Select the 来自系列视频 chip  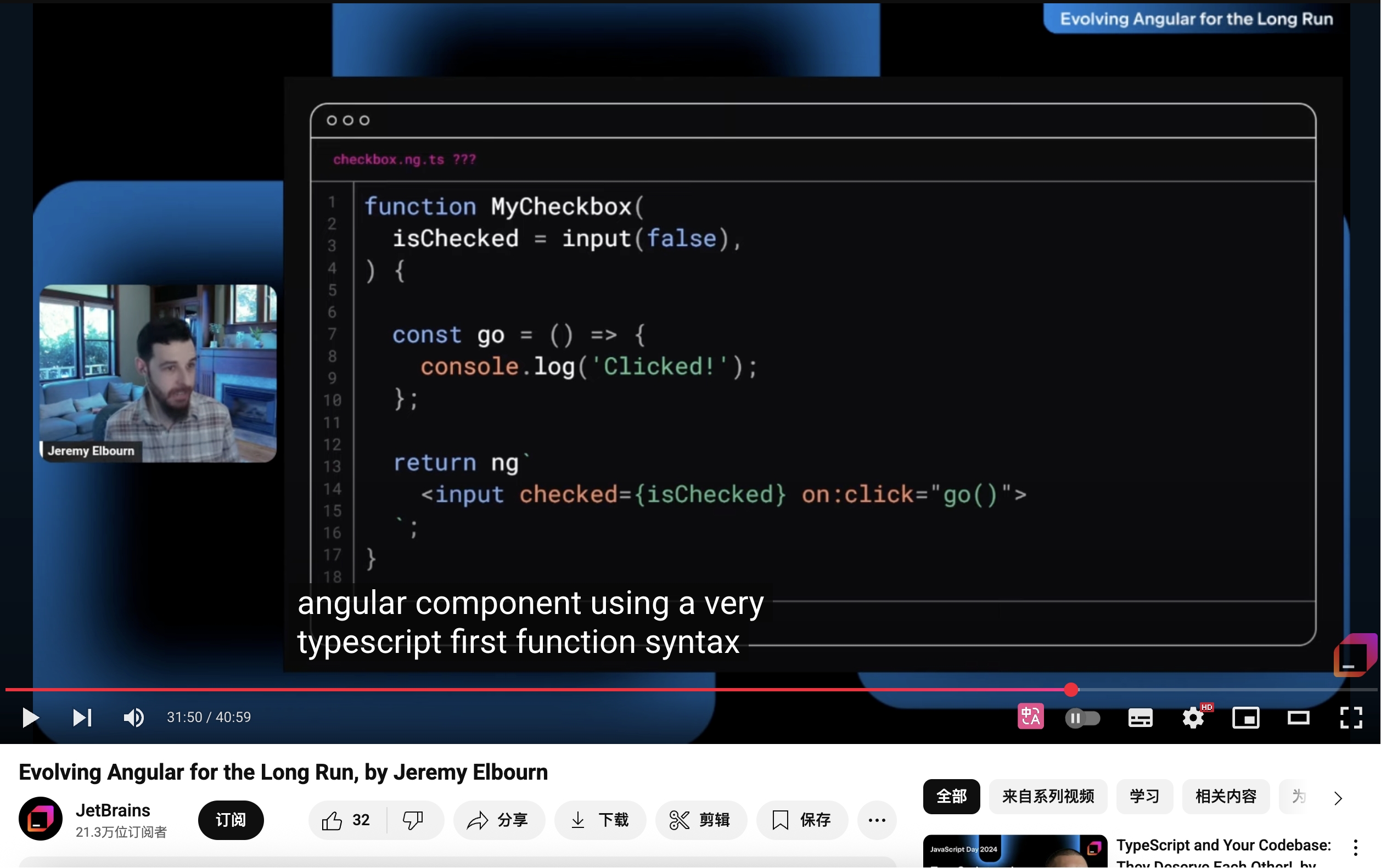click(1048, 796)
